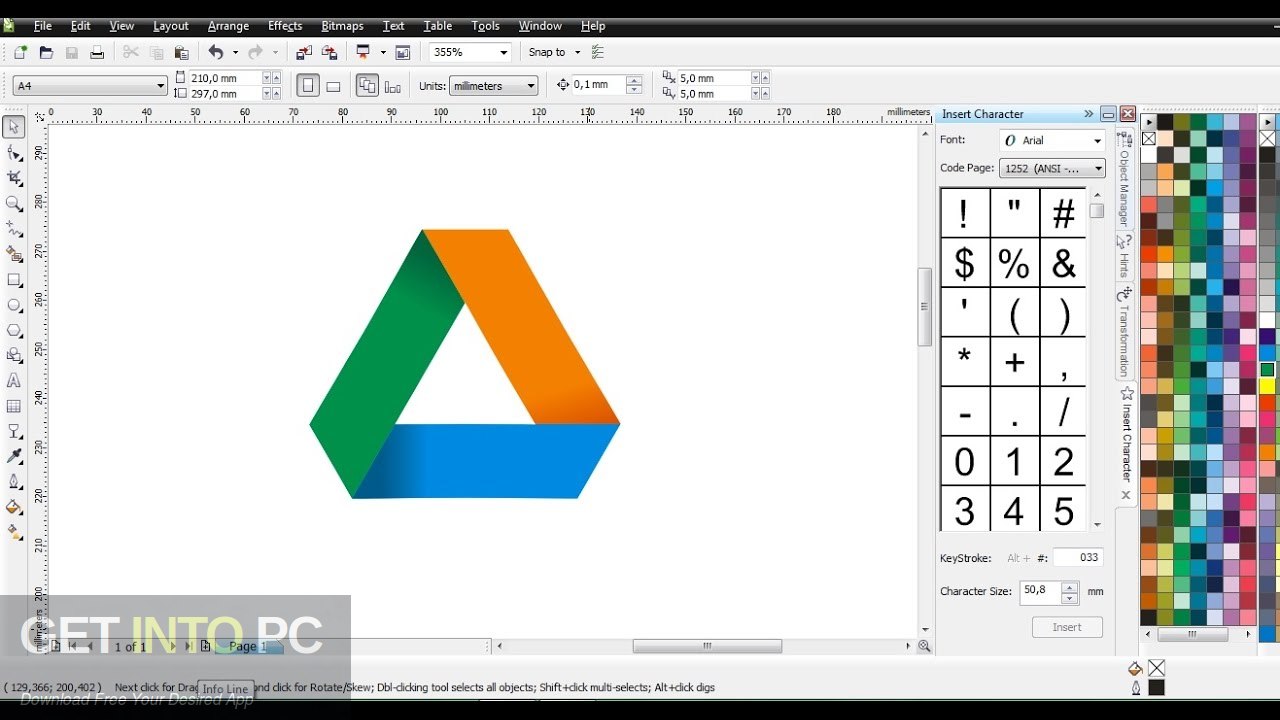Toggle apply layout to current page only
This screenshot has height=720, width=1280.
coord(392,86)
